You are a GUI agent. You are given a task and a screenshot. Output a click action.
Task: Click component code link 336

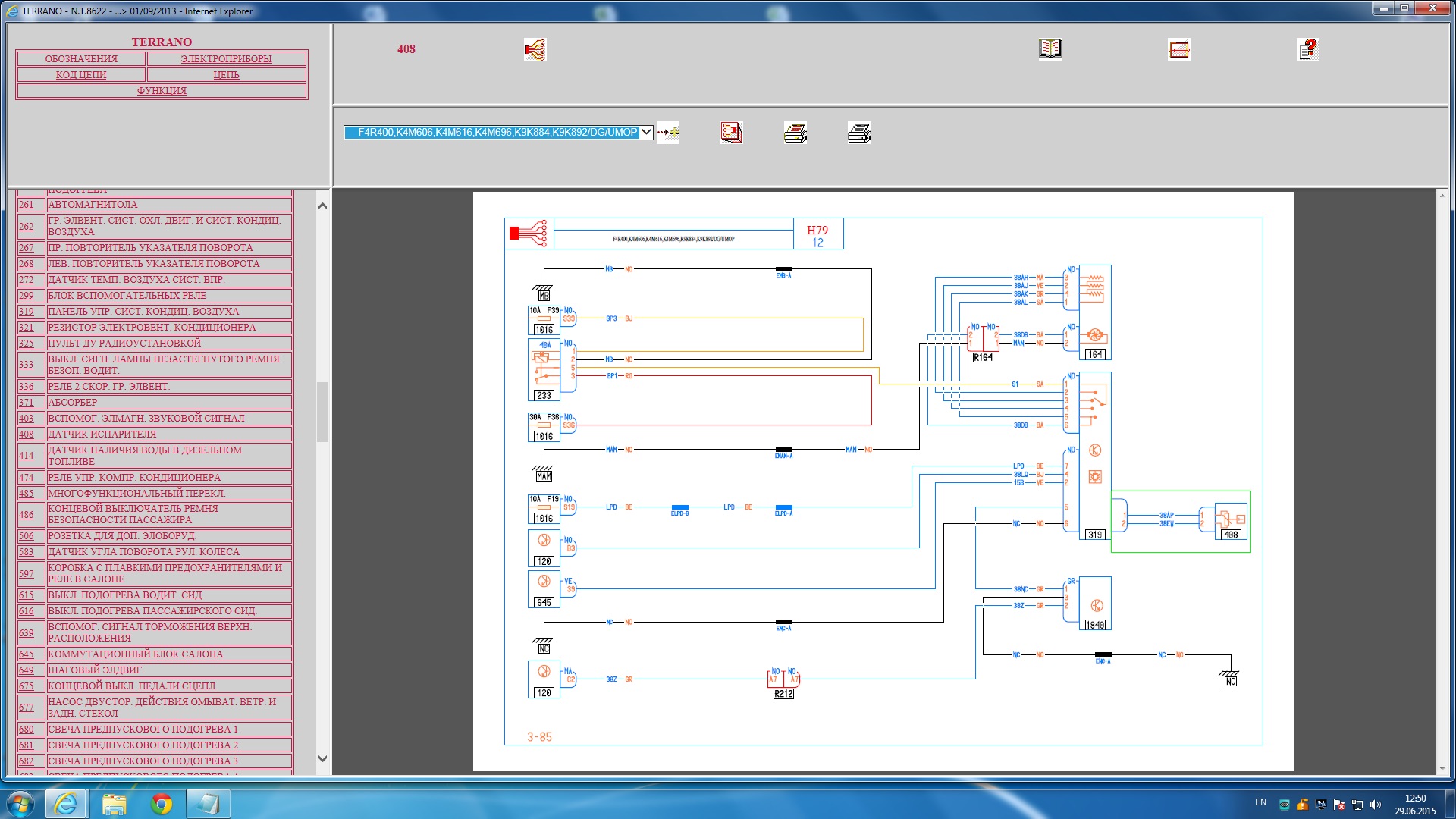tap(27, 387)
